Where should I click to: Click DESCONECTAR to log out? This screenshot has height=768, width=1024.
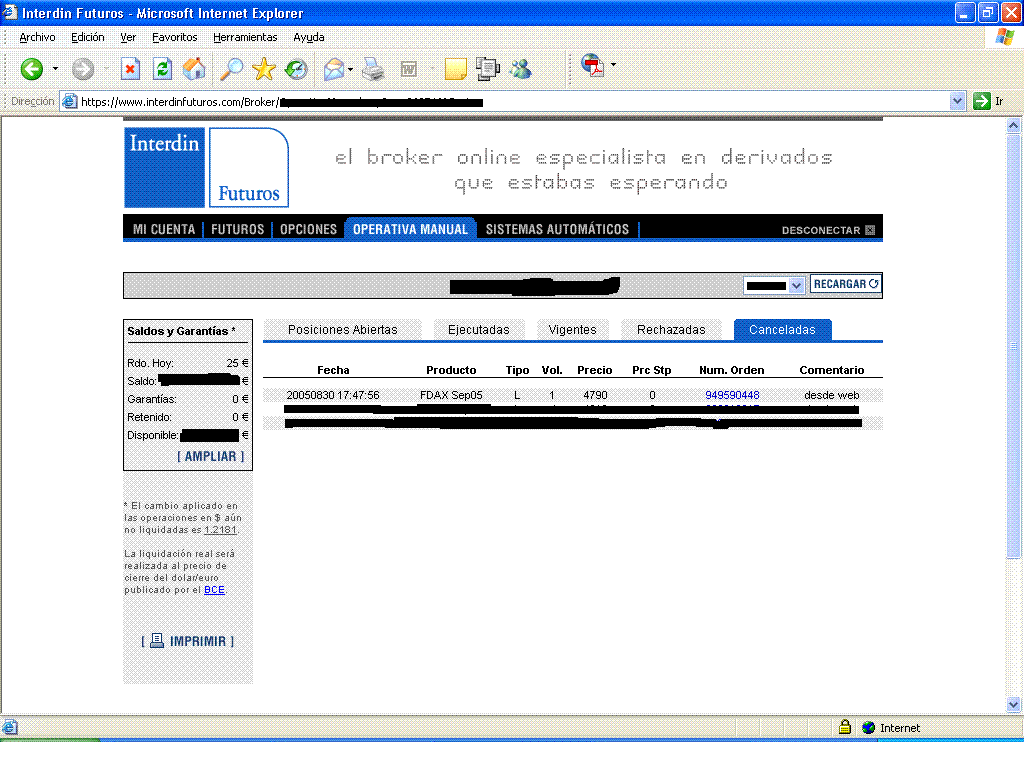tap(827, 230)
